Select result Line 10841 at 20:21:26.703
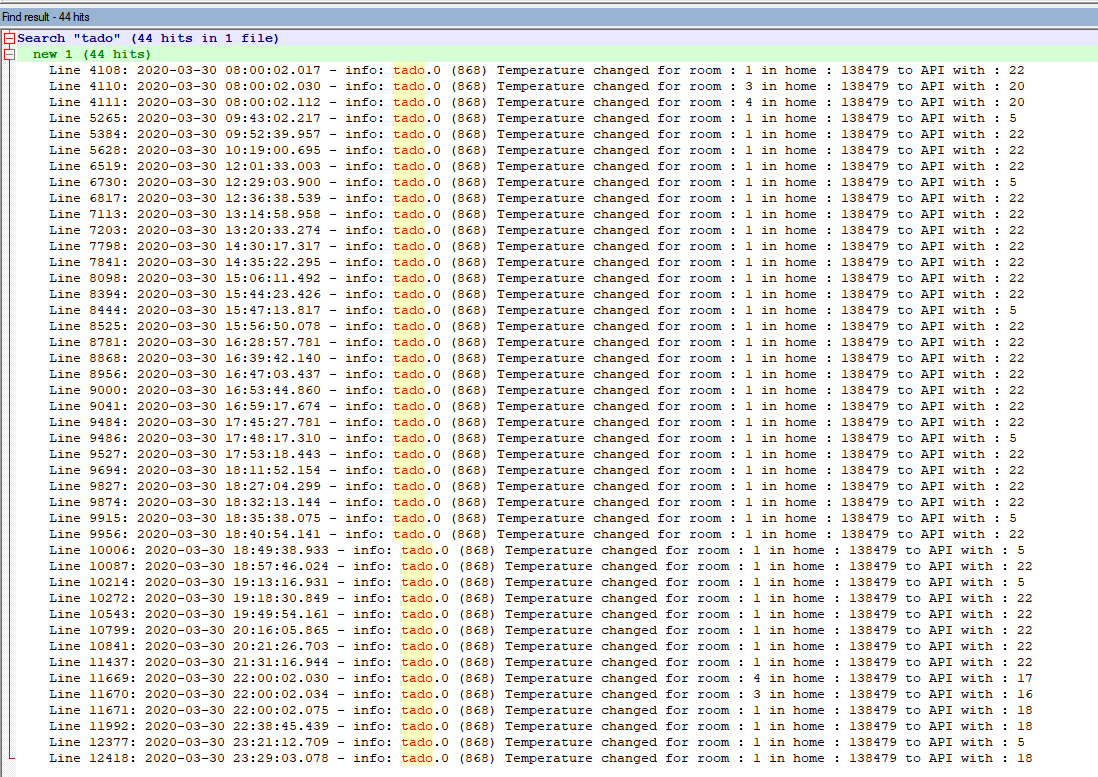This screenshot has height=777, width=1098. 541,647
